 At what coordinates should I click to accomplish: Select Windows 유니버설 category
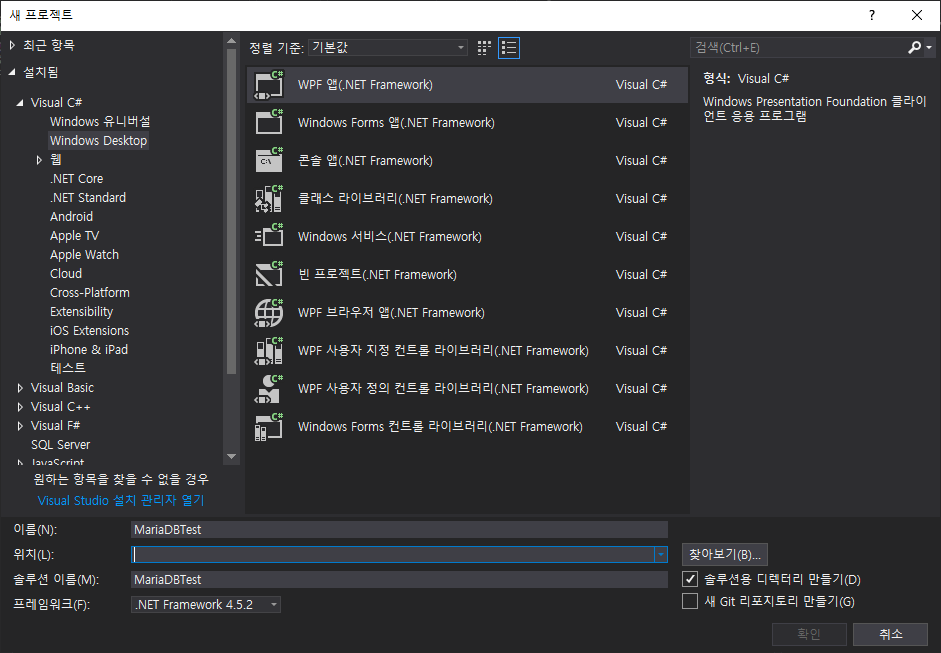tap(100, 121)
